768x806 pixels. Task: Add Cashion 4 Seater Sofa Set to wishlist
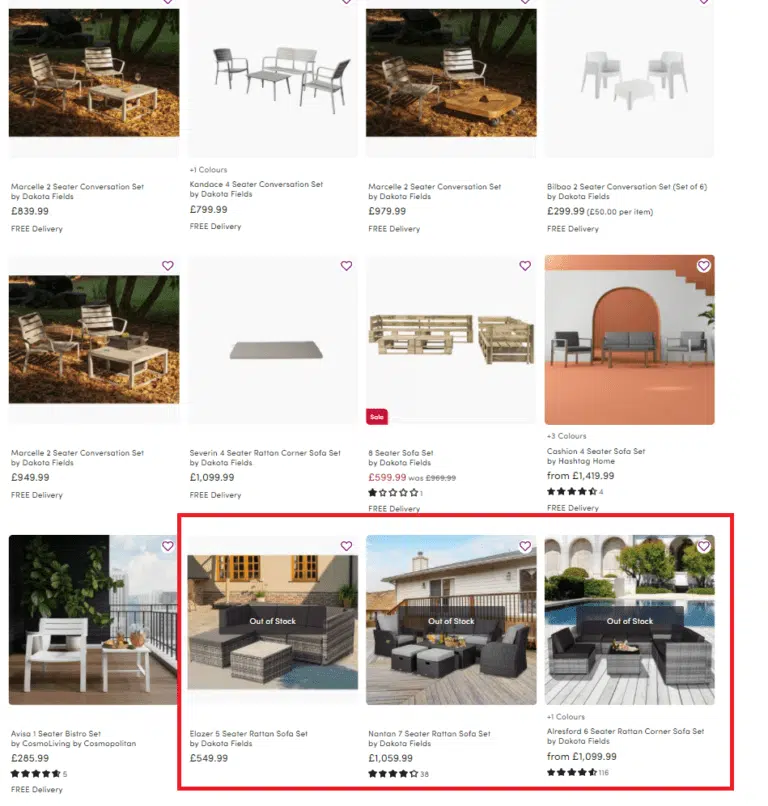[x=704, y=266]
